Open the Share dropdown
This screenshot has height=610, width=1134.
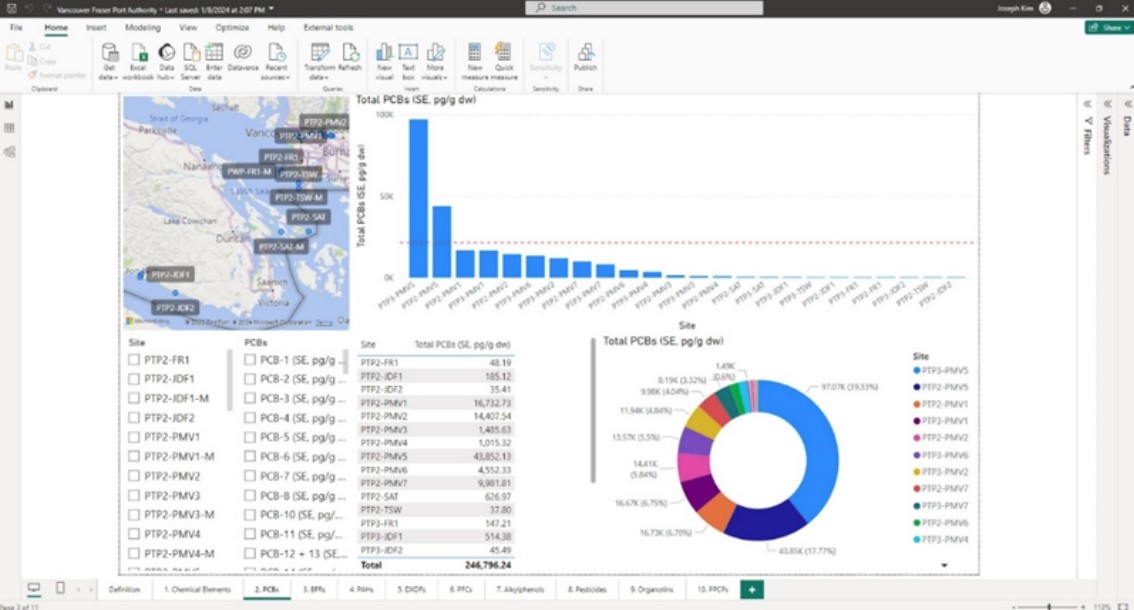pos(1108,28)
